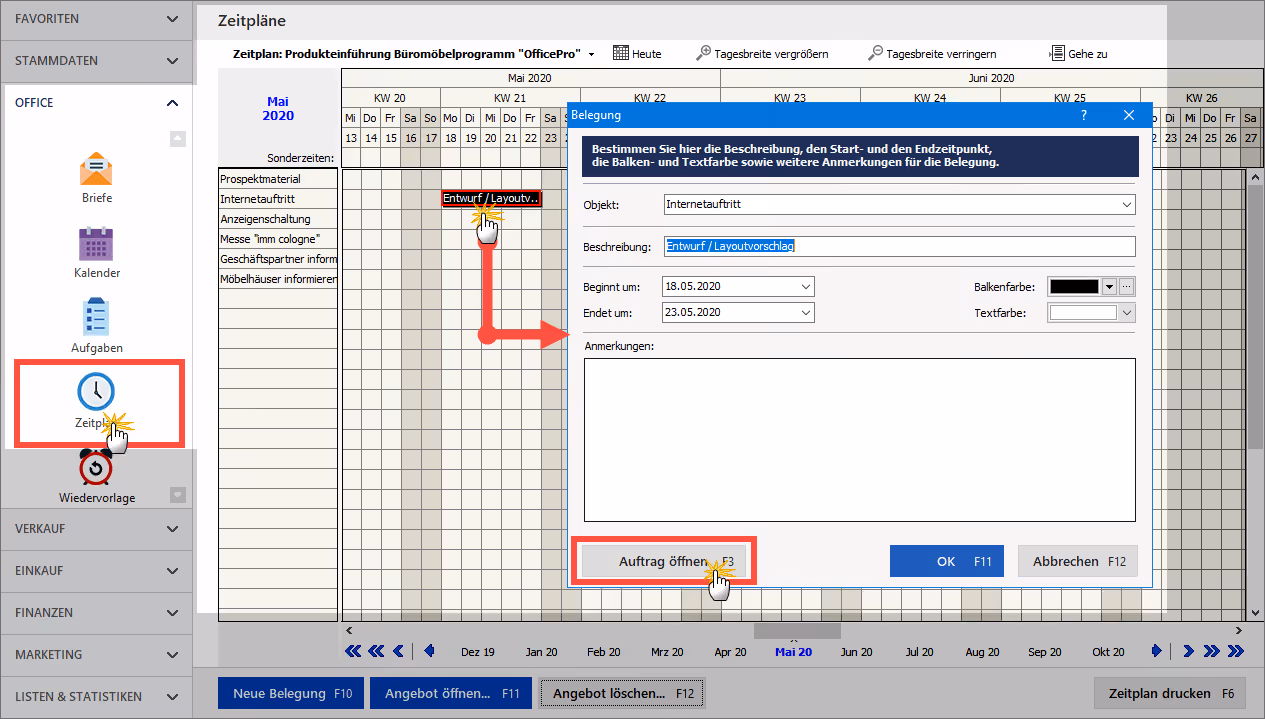1265x719 pixels.
Task: Click the Tagesbreite verringern magnifier icon
Action: [x=876, y=53]
